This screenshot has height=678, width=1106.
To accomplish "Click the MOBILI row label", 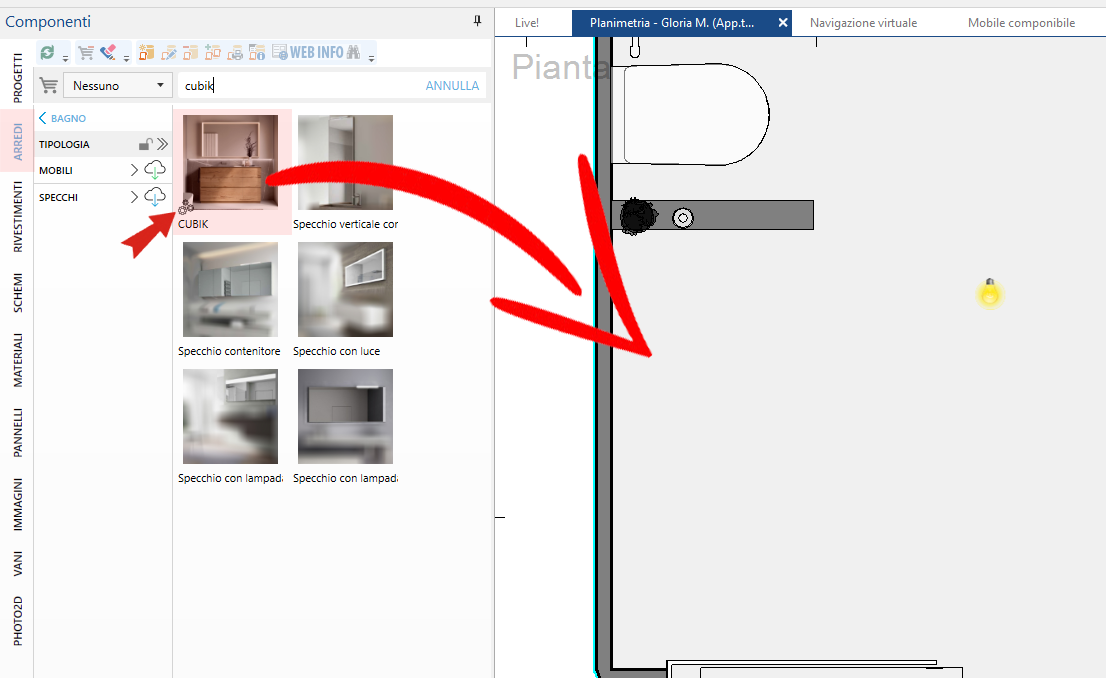I will point(56,170).
